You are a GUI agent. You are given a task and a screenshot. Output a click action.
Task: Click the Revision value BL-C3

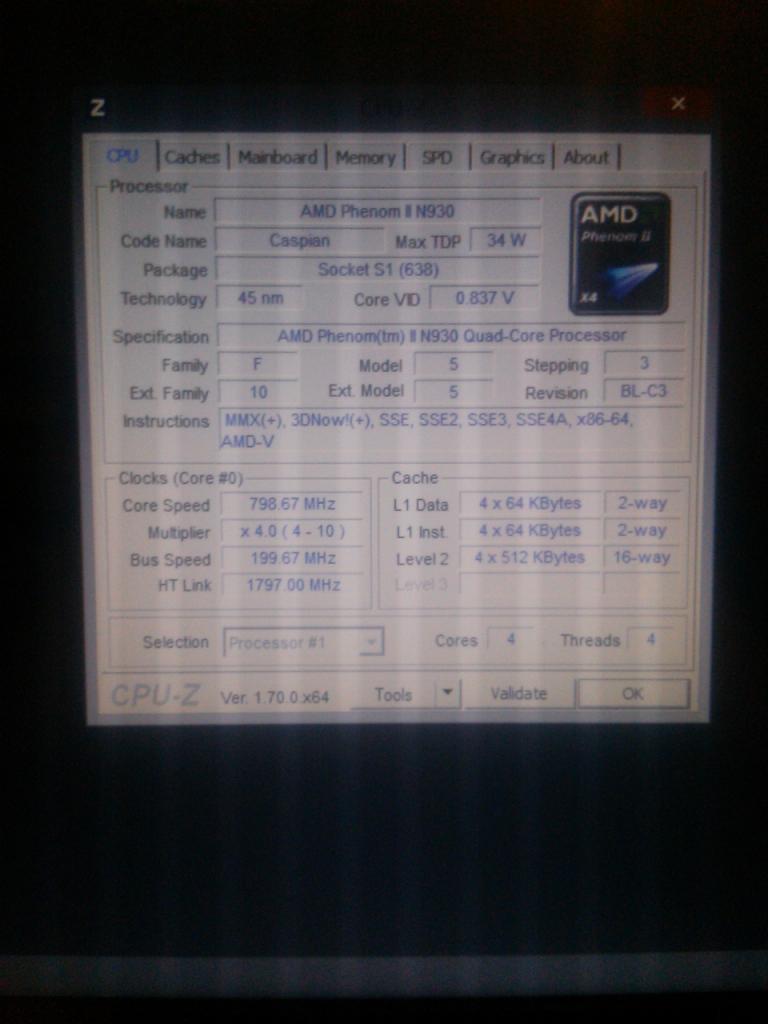coord(644,391)
